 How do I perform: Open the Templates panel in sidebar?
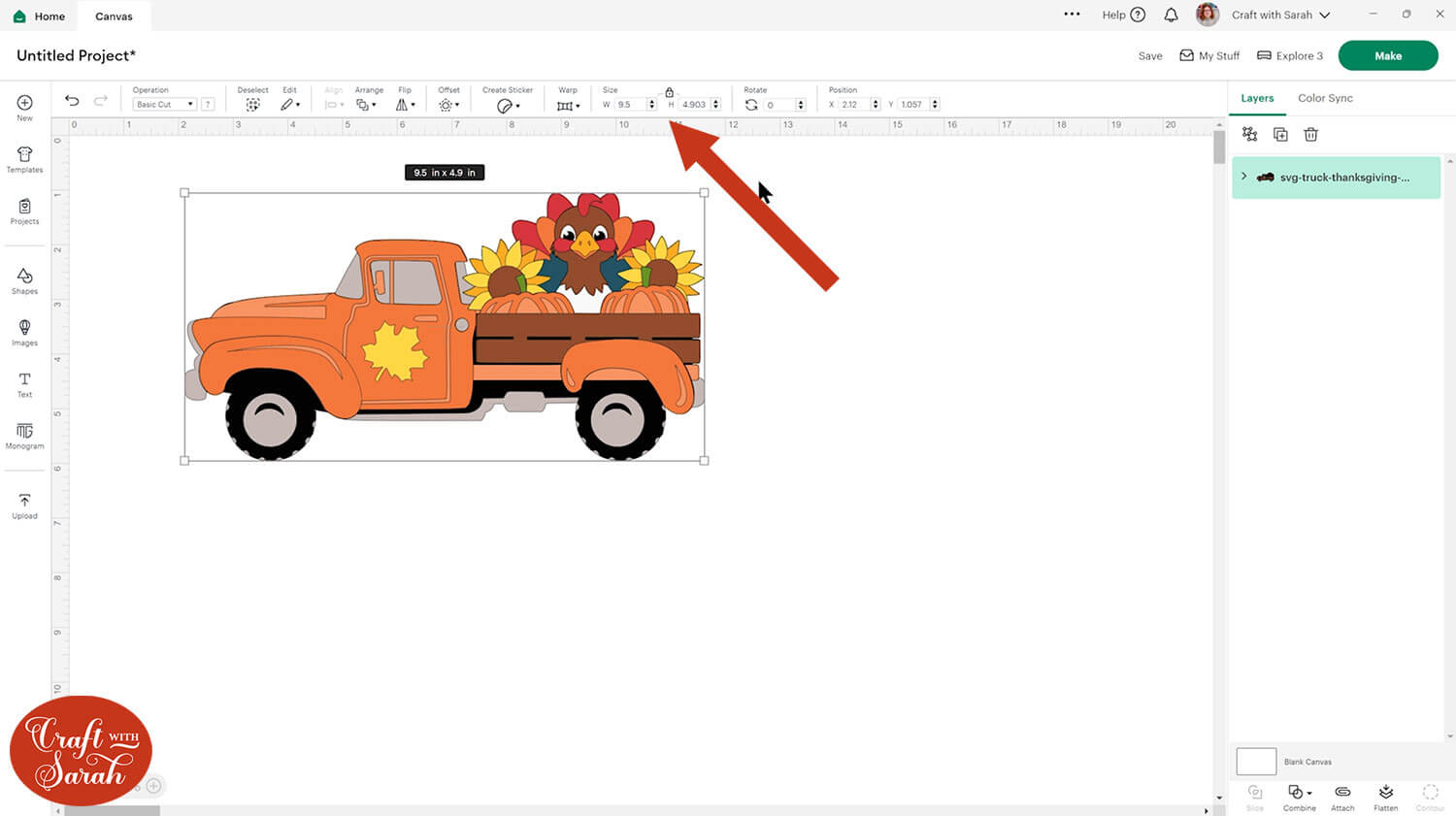point(24,160)
